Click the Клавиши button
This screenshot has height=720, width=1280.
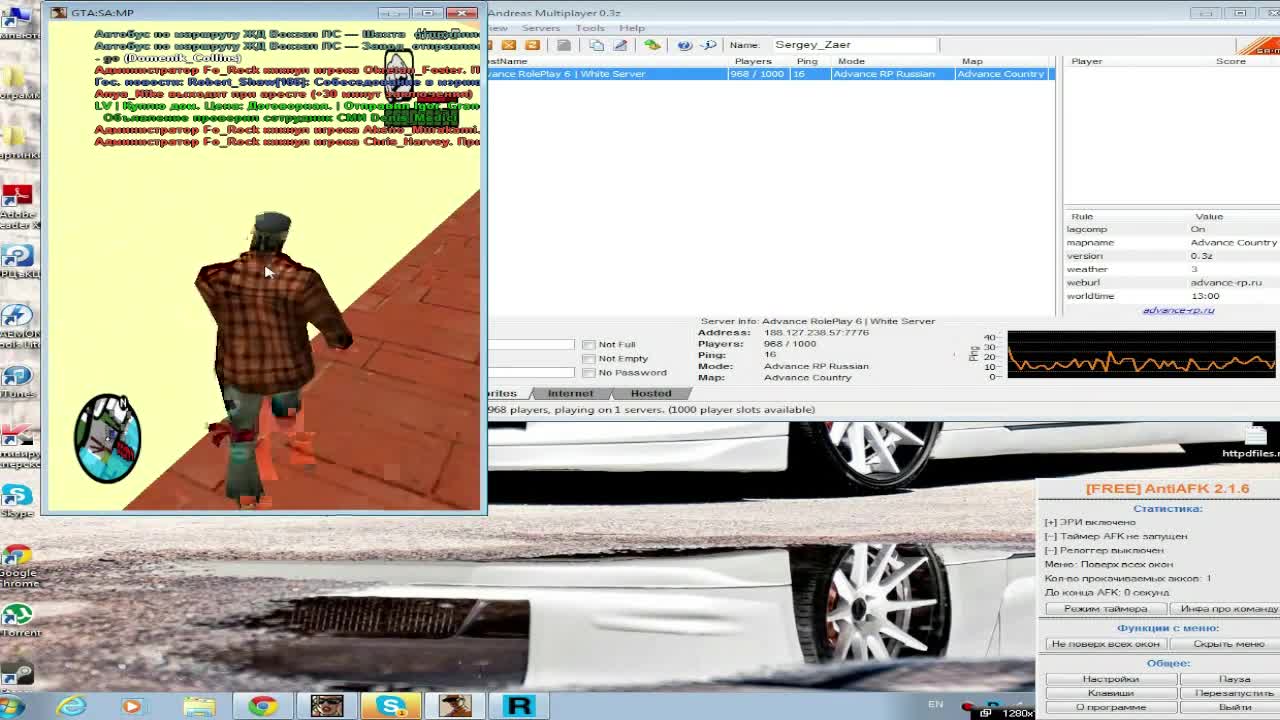(x=1110, y=693)
